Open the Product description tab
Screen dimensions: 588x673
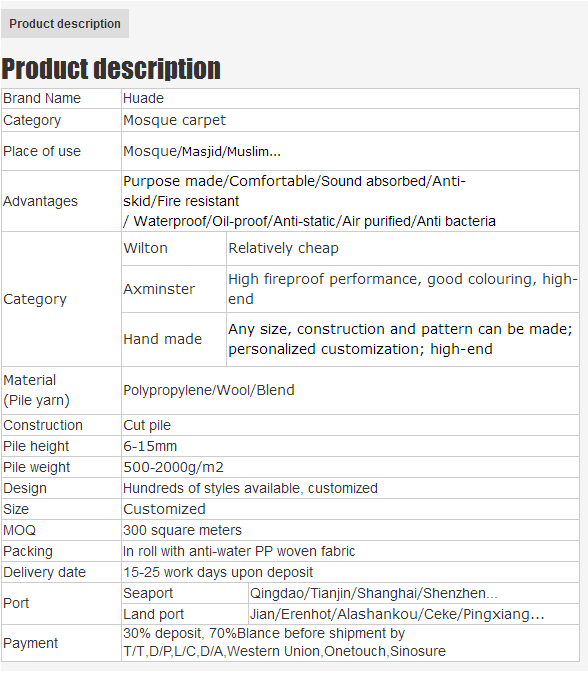click(65, 24)
